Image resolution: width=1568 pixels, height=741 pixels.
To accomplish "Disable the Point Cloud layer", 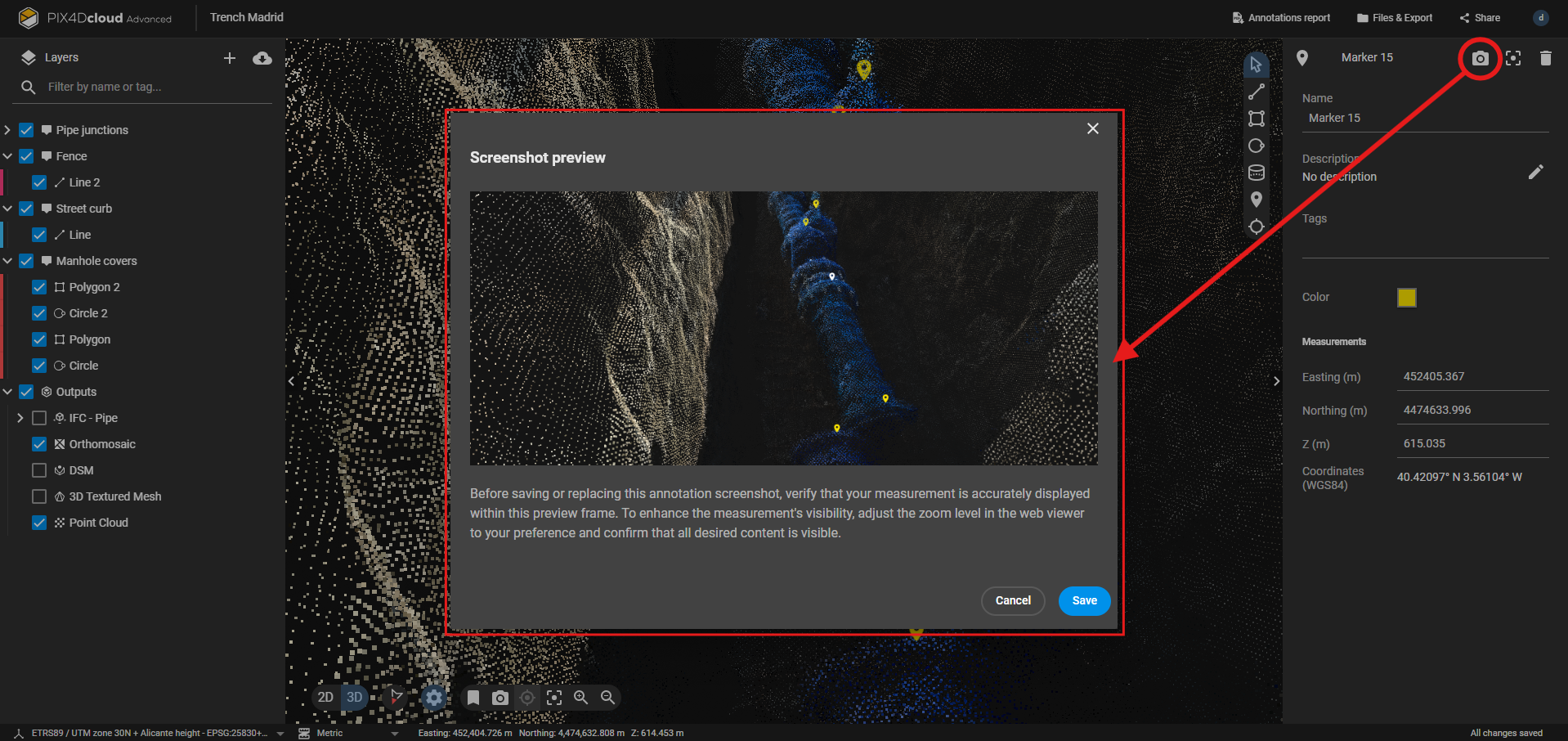I will tap(39, 522).
